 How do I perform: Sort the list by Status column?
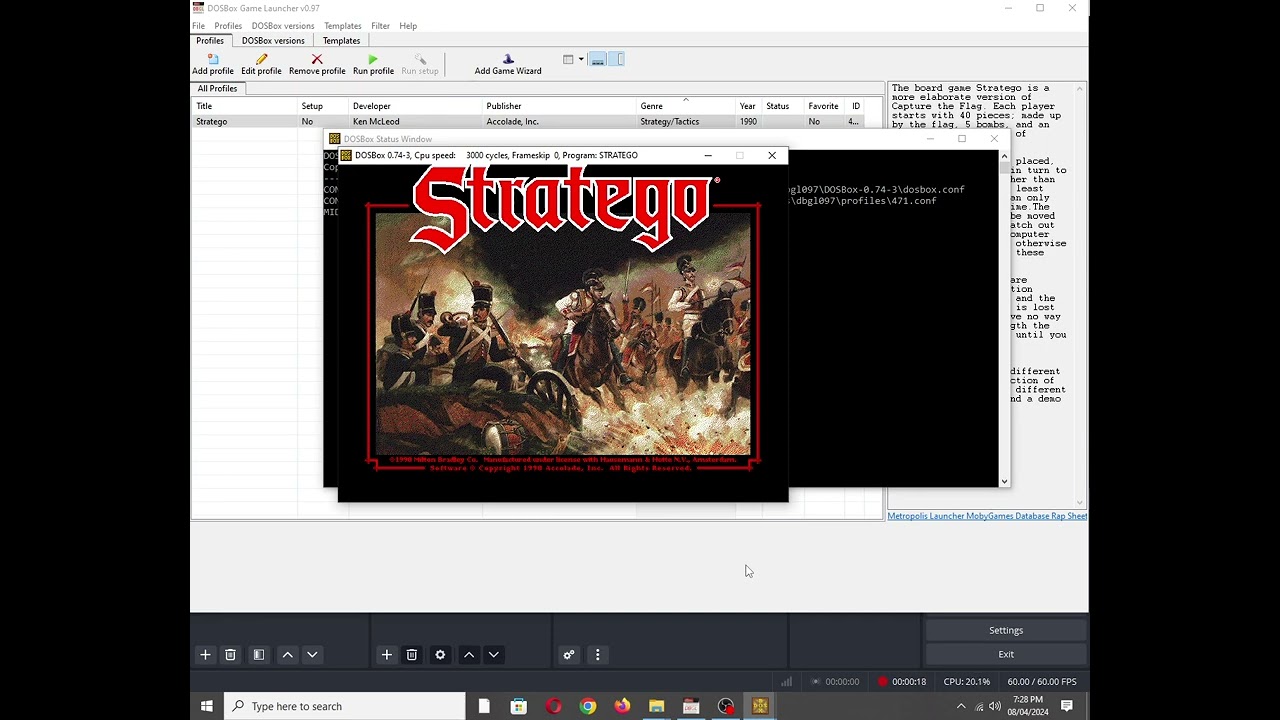[783, 106]
